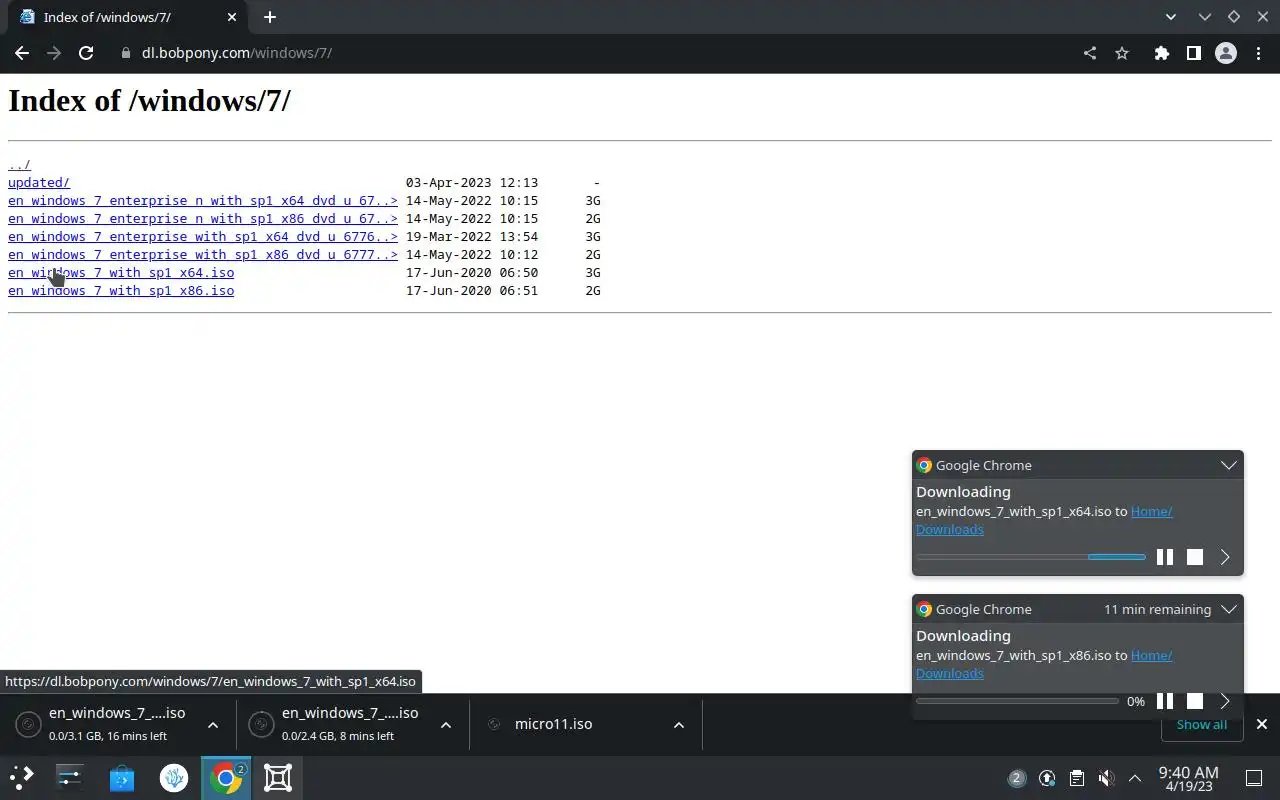The image size is (1280, 800).
Task: Click x86.iso notification progress bar
Action: 1017,701
